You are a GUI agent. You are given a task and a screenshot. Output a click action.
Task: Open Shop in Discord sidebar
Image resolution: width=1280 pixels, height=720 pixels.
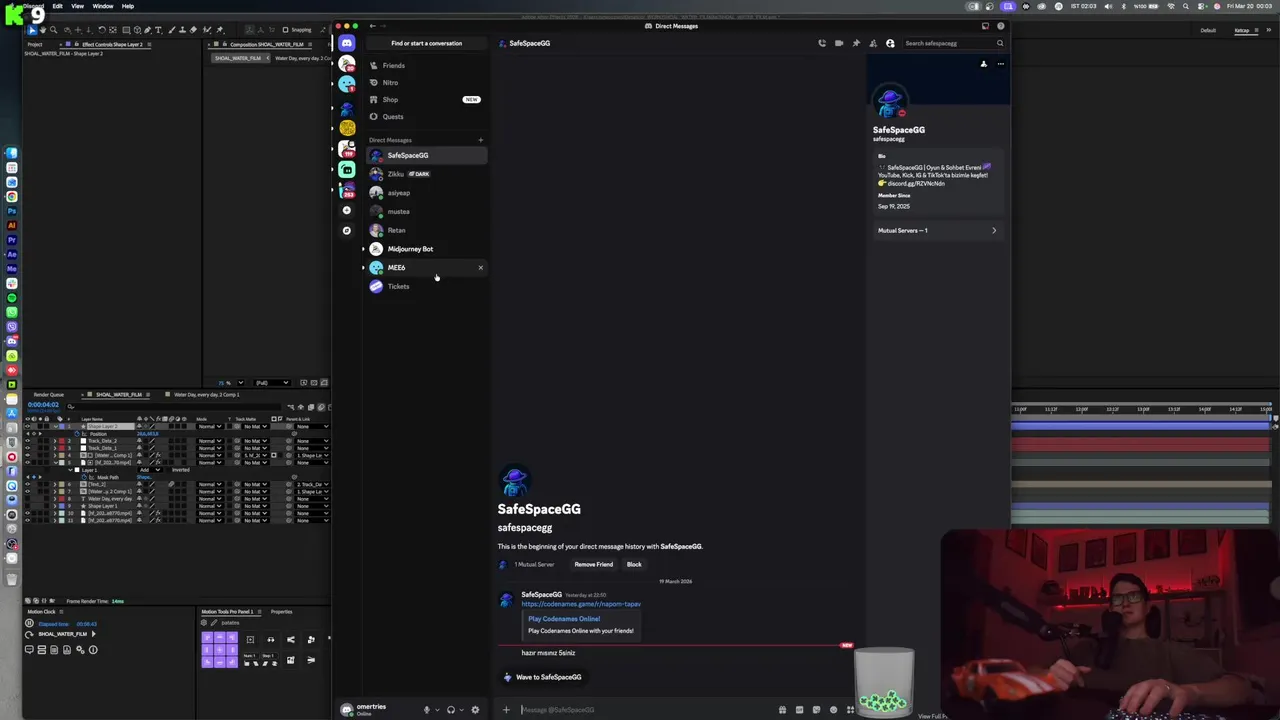click(x=427, y=100)
